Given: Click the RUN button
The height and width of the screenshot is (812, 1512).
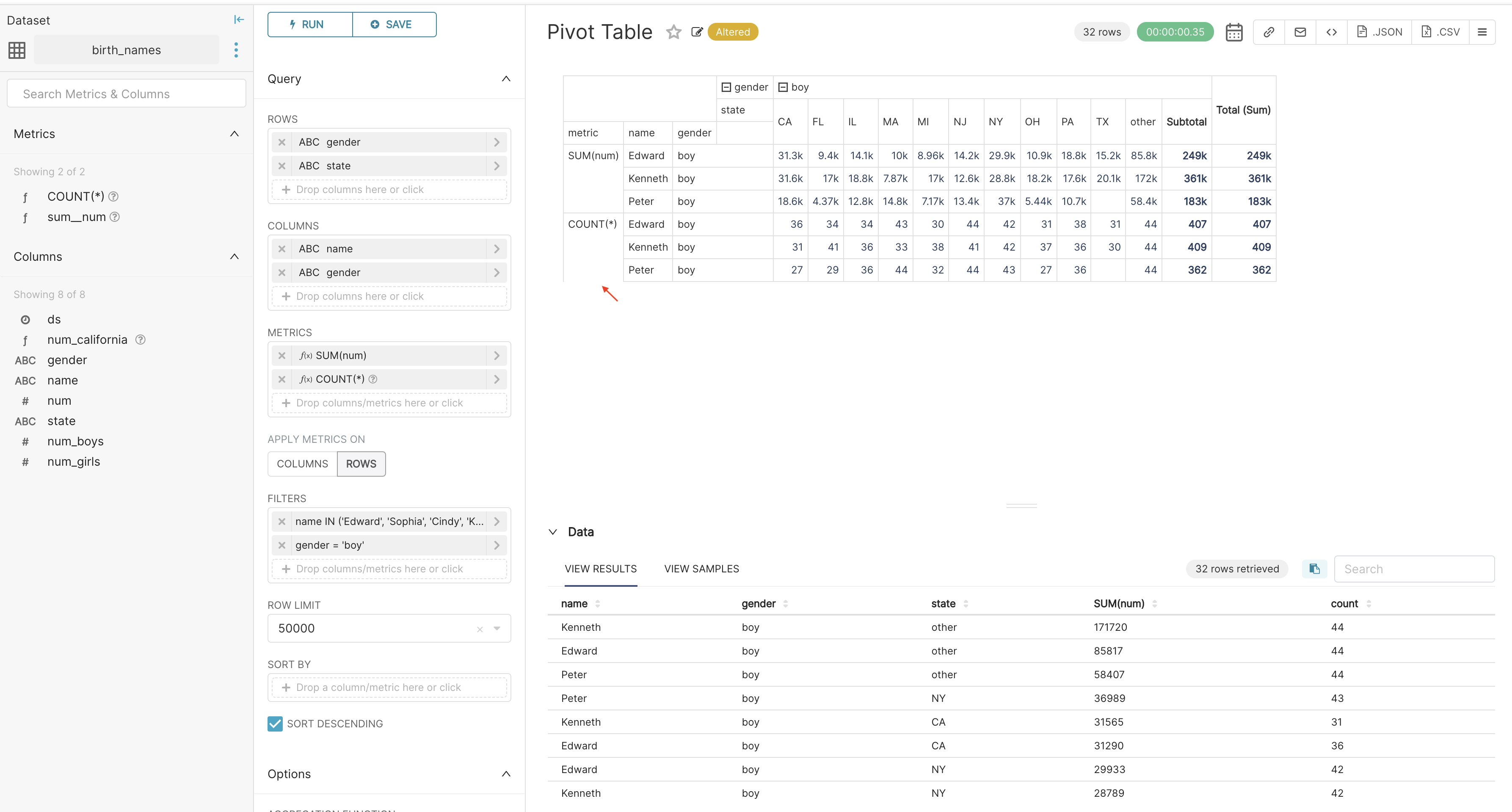Looking at the screenshot, I should point(309,24).
